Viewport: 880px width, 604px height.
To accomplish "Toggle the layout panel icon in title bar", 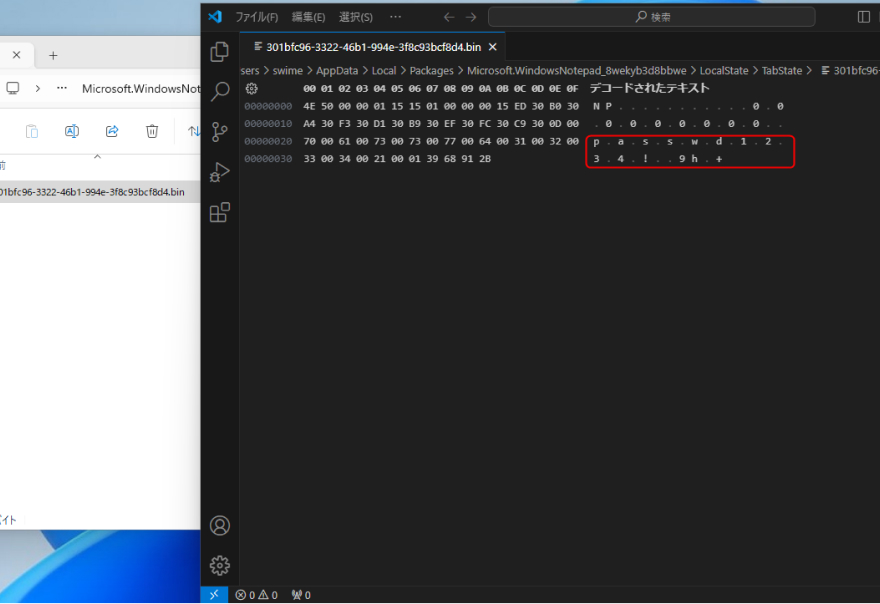I will click(x=864, y=17).
